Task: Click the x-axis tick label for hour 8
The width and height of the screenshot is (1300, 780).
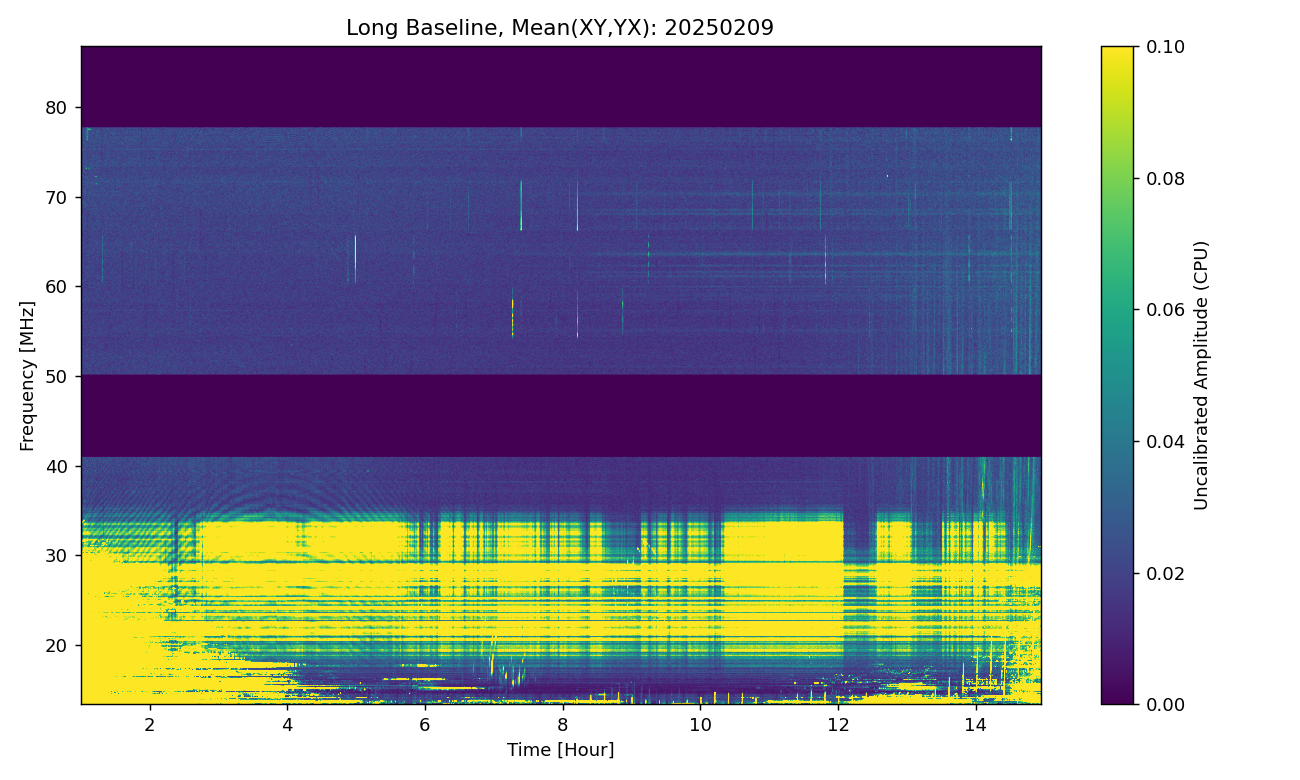Action: tap(562, 723)
